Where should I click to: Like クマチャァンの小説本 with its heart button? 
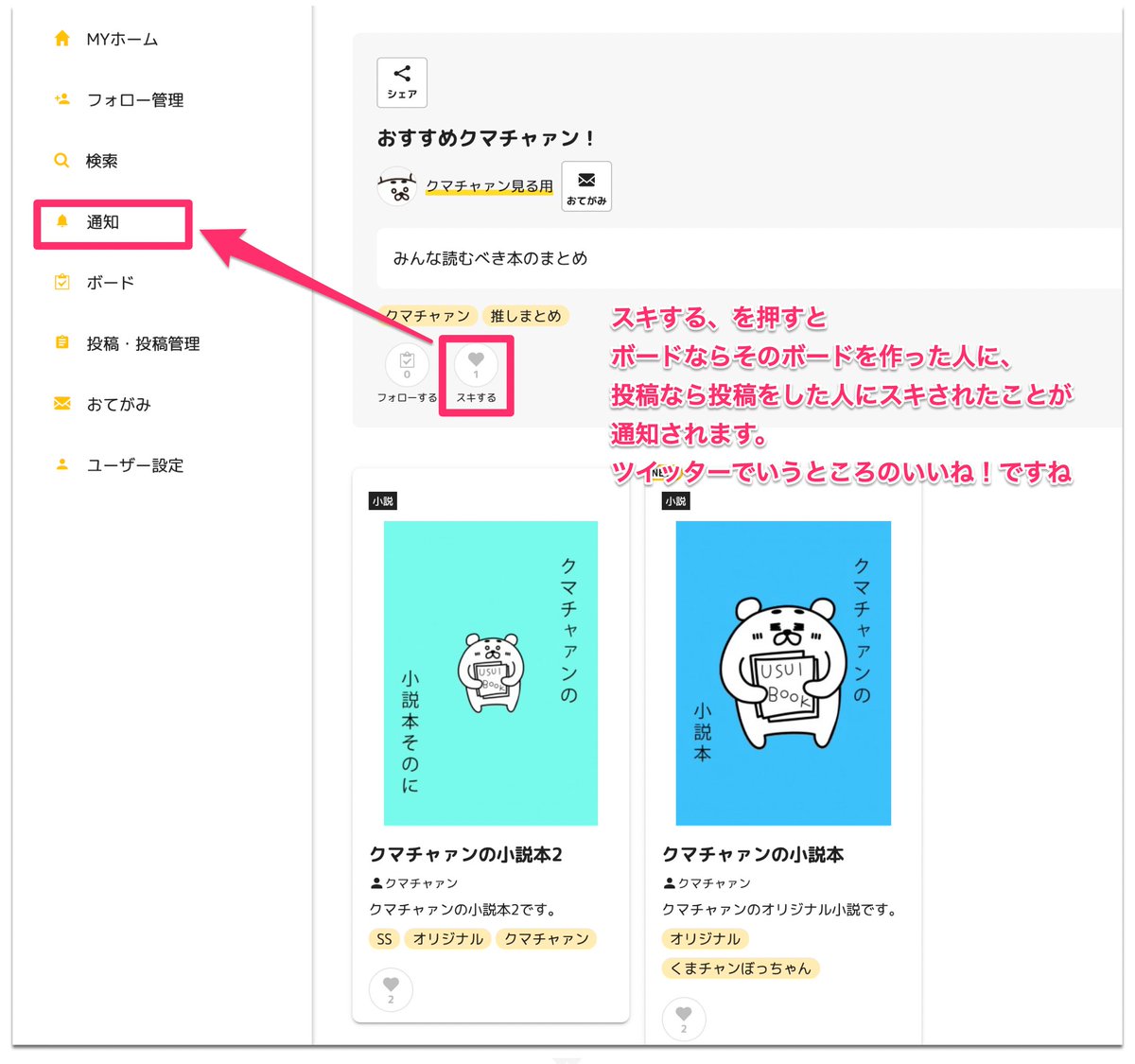pos(684,1019)
